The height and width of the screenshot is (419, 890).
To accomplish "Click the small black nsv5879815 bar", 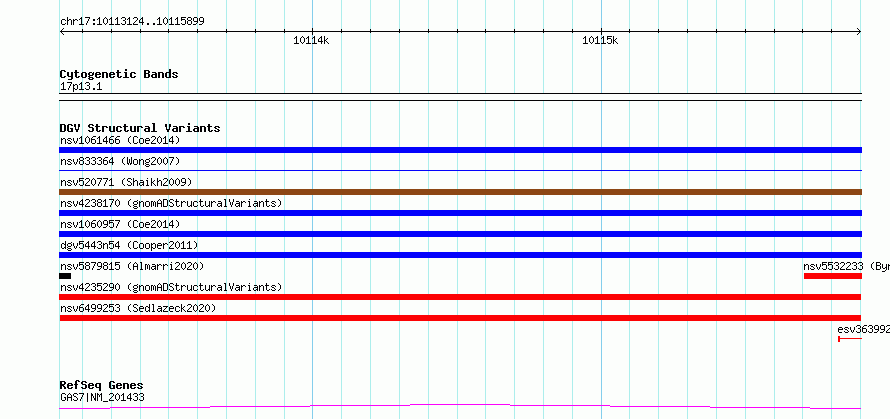I will click(65, 276).
